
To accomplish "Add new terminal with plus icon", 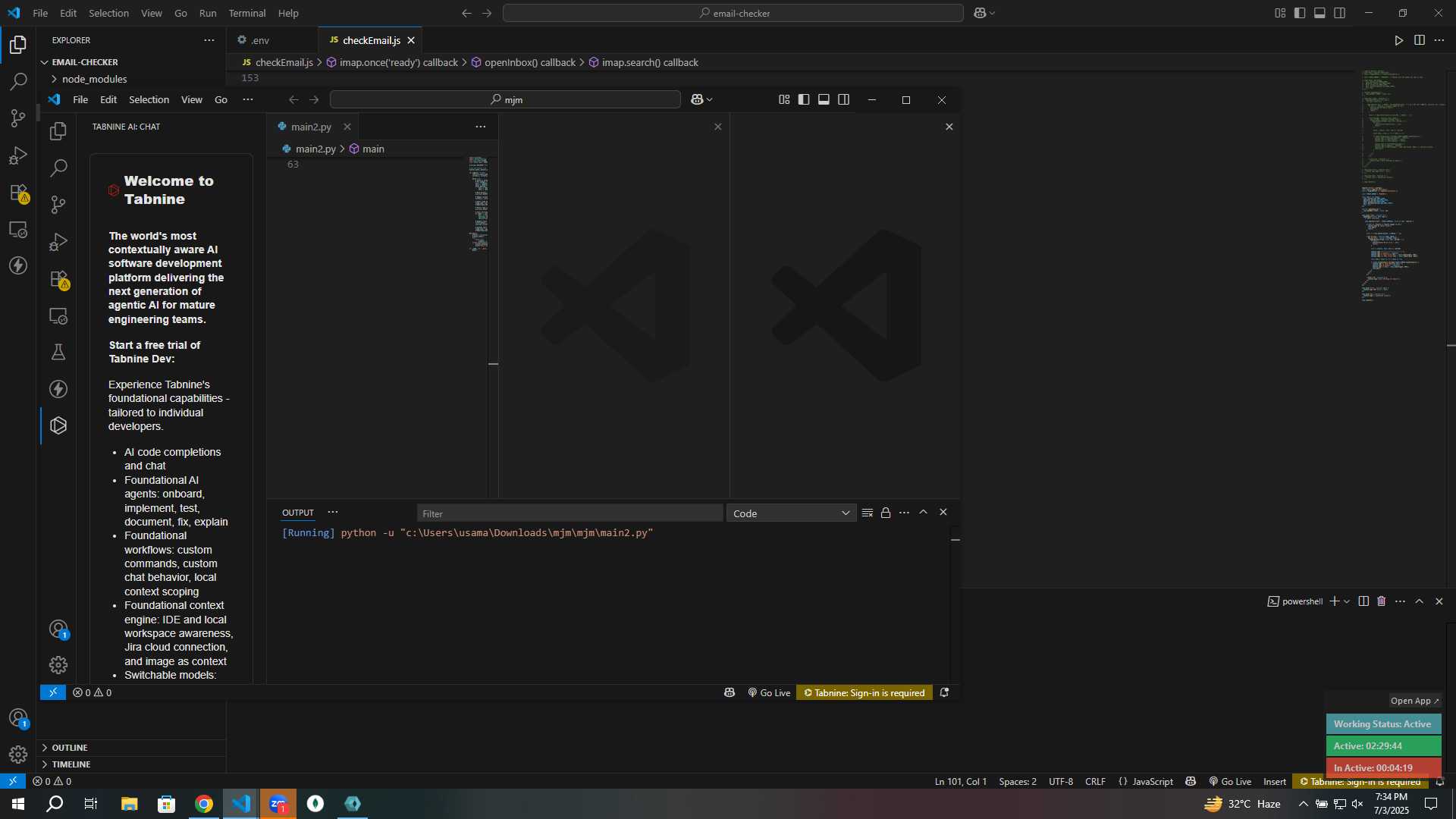I will point(1334,601).
